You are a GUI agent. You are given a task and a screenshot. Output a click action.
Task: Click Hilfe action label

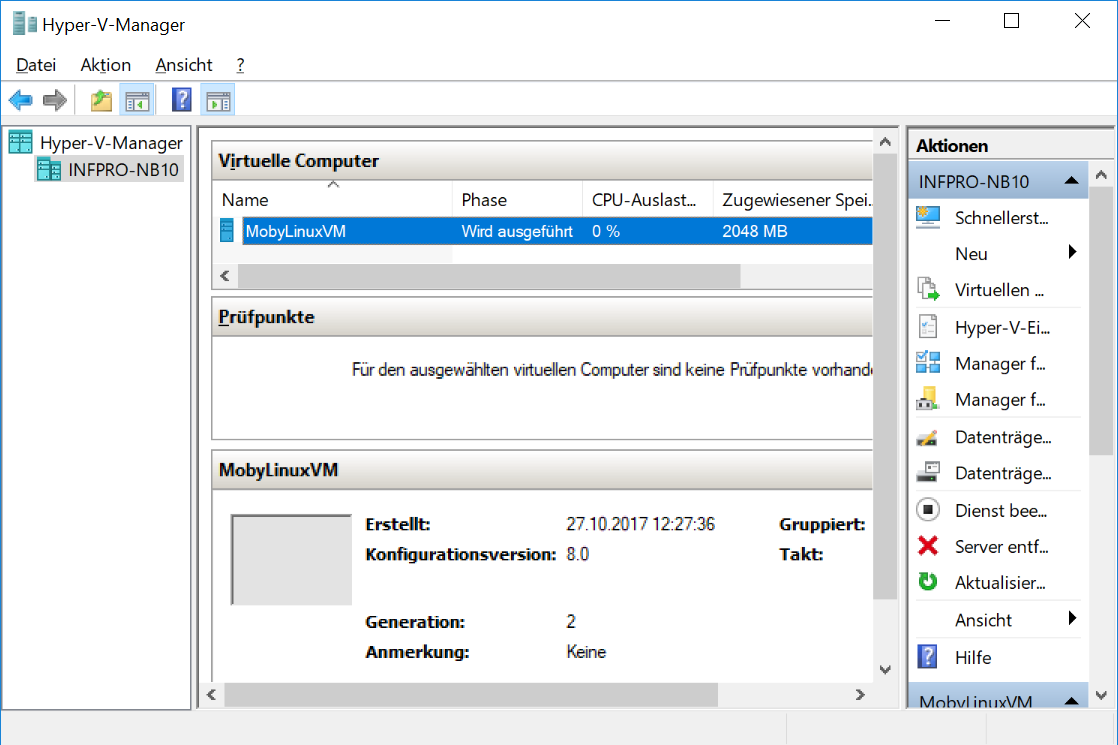pos(973,657)
